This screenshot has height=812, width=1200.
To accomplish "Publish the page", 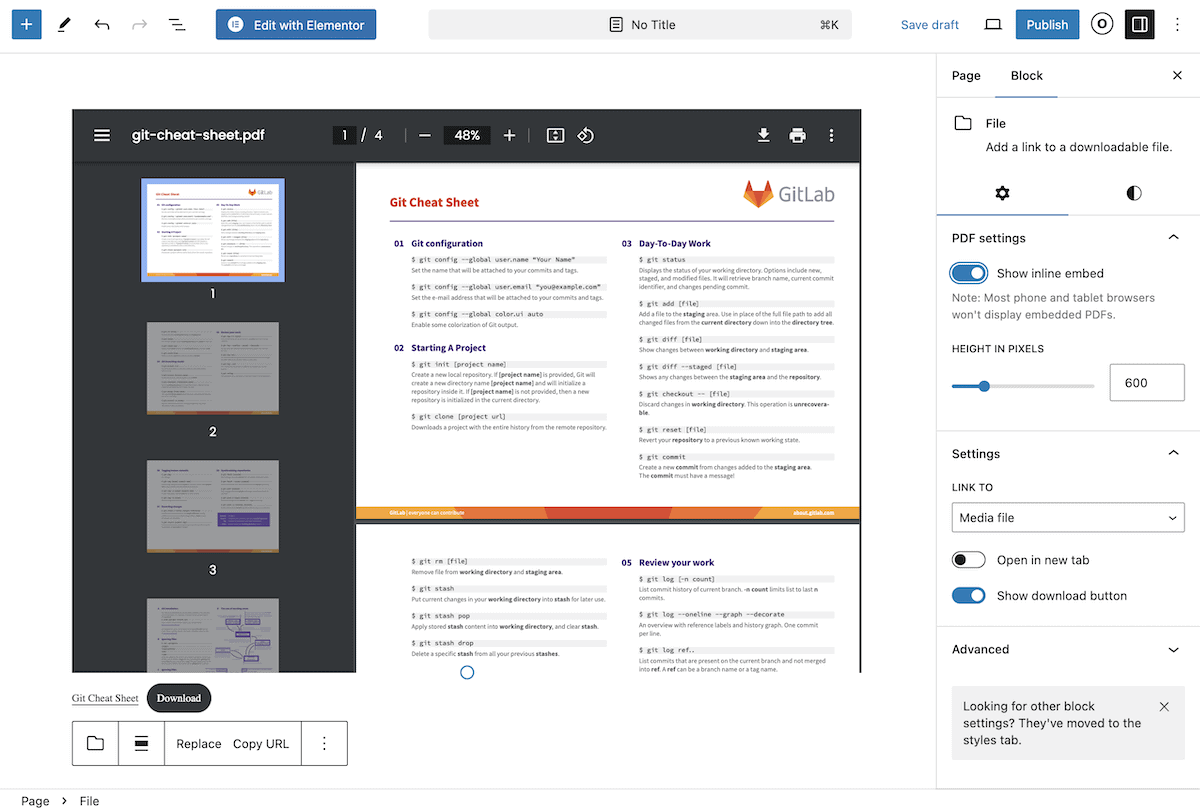I will 1047,25.
